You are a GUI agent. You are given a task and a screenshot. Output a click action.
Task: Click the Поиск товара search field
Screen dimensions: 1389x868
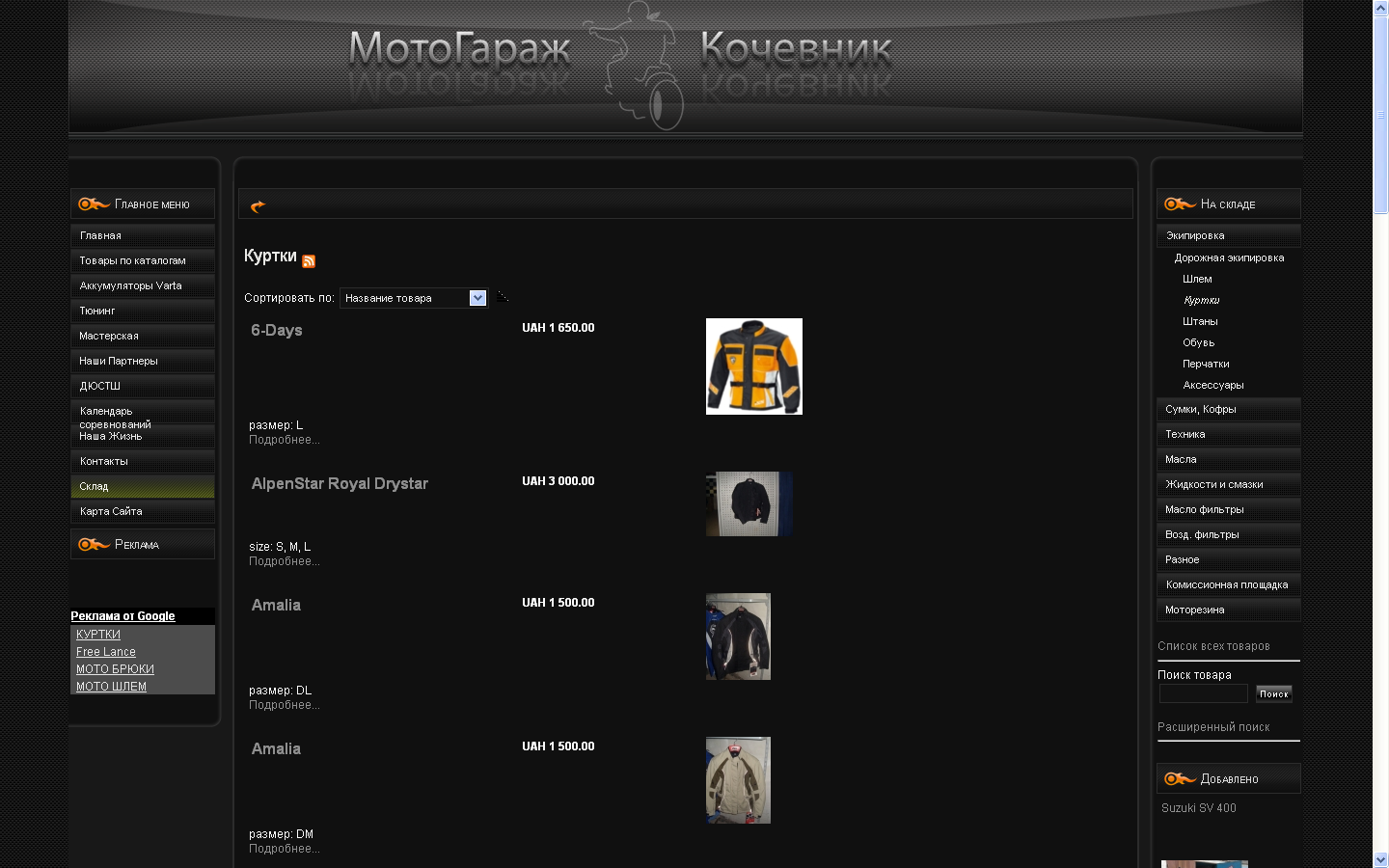(1203, 693)
